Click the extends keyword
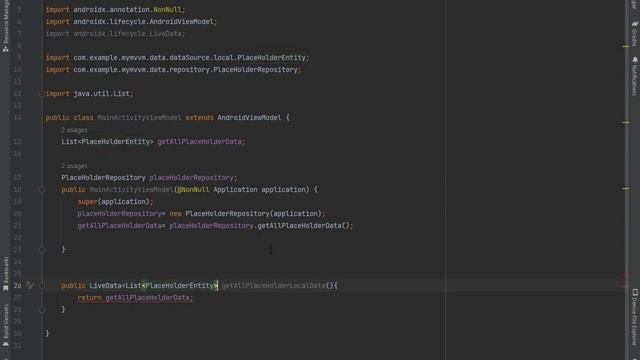This screenshot has width=640, height=360. tap(199, 118)
